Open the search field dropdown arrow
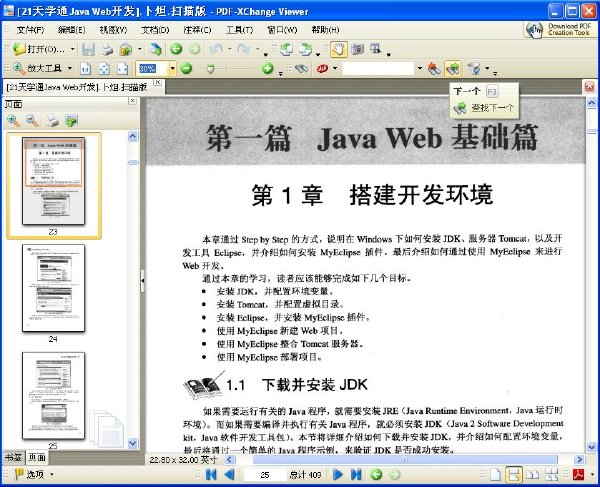The height and width of the screenshot is (487, 600). (420, 68)
